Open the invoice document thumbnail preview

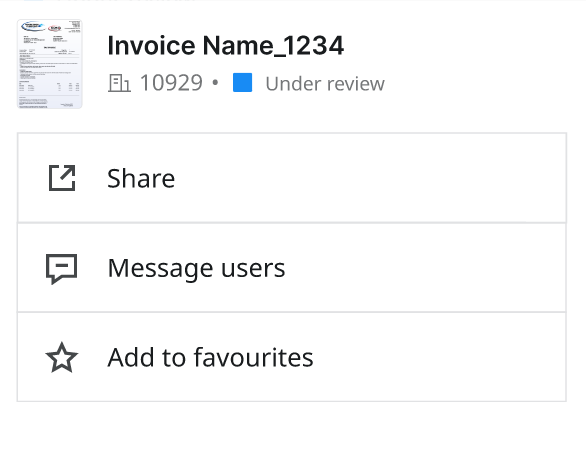click(50, 64)
